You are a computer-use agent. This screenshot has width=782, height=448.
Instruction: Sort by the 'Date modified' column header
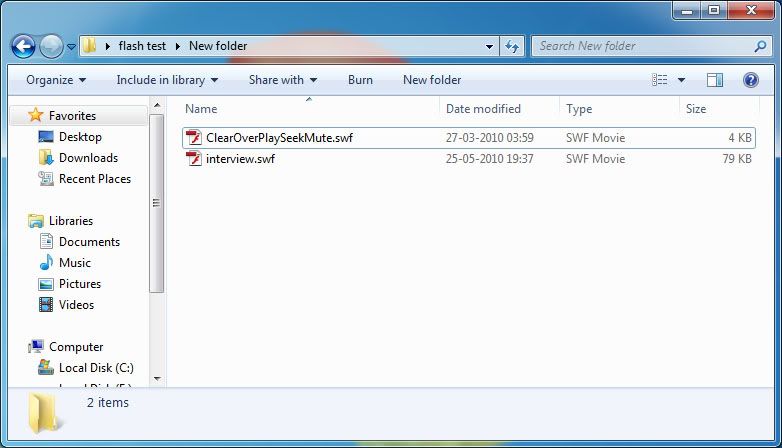pos(499,109)
